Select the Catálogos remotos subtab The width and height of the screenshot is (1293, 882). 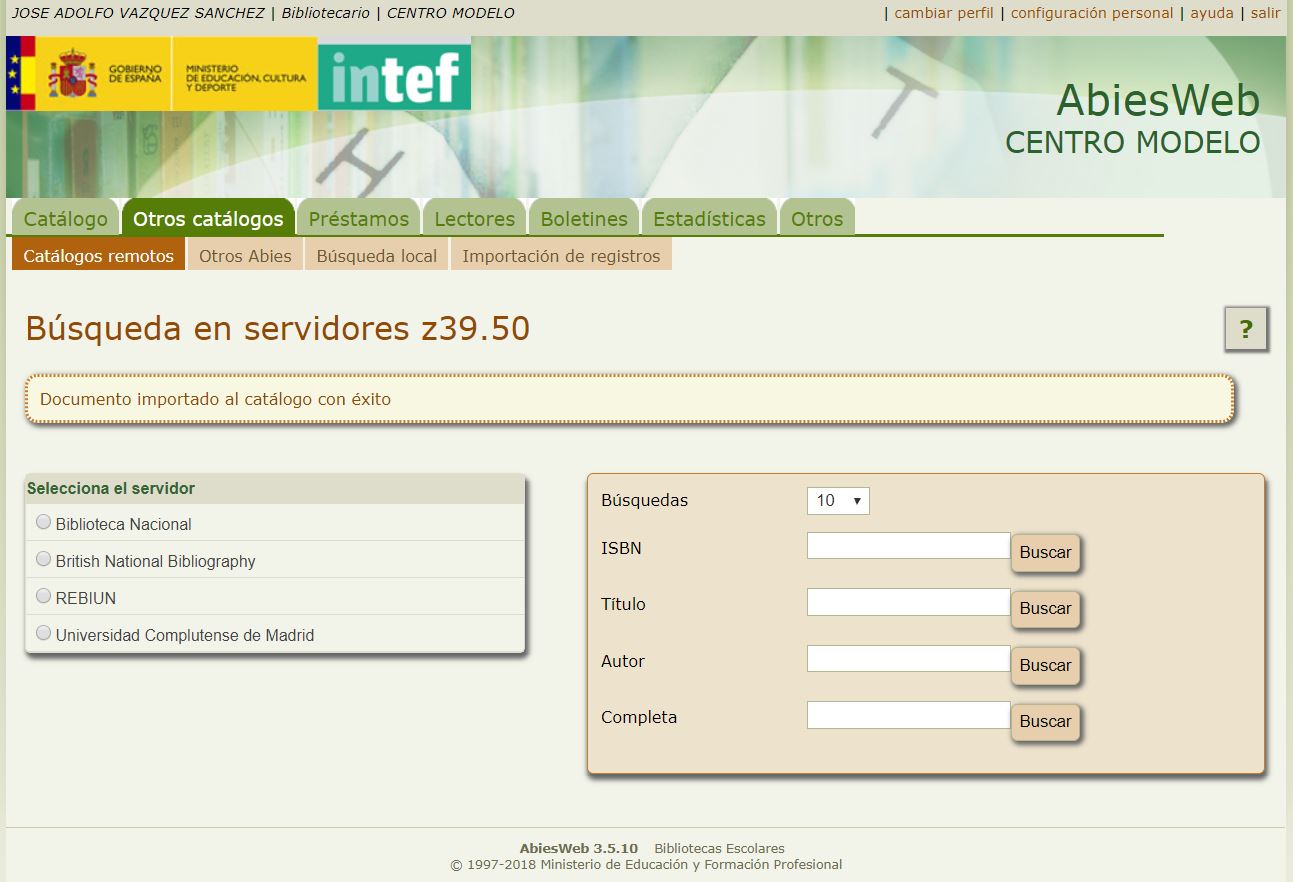(99, 256)
